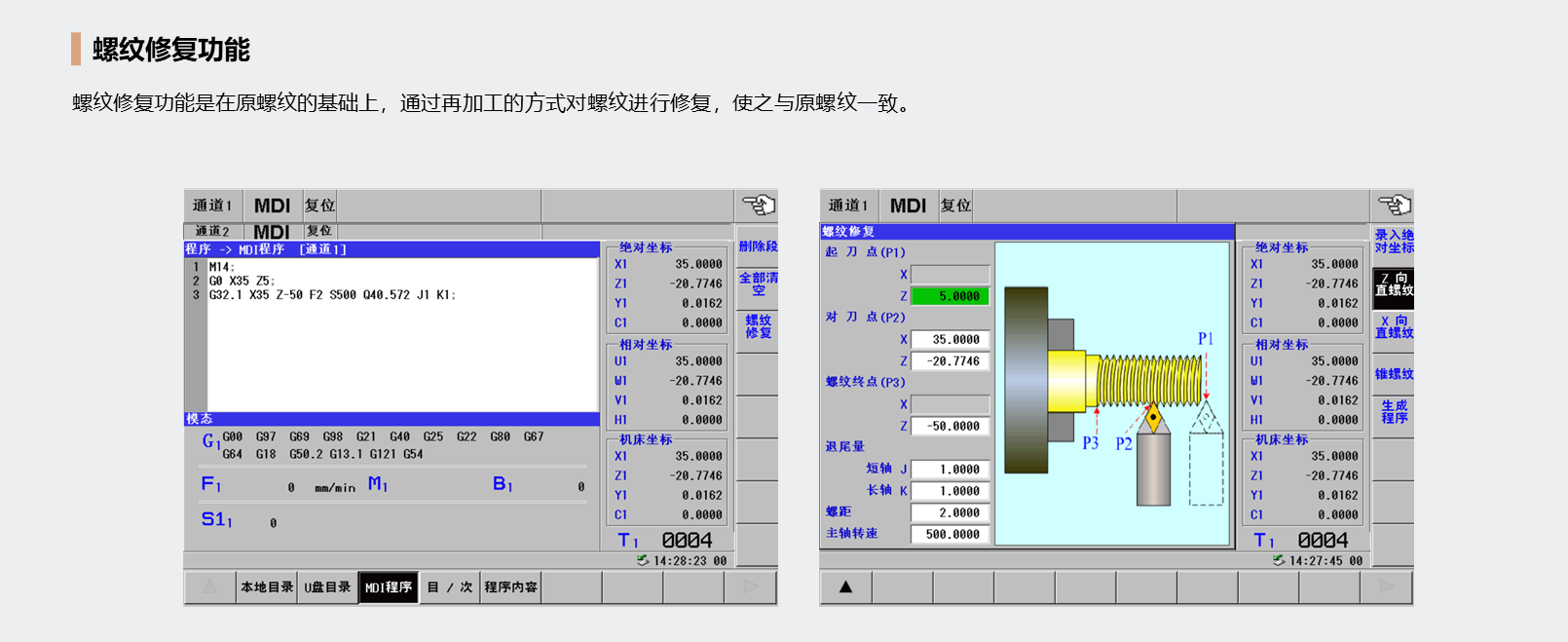This screenshot has height=642, width=1568.
Task: Open 螺纹修复 from the side softkeys
Action: pos(758,326)
